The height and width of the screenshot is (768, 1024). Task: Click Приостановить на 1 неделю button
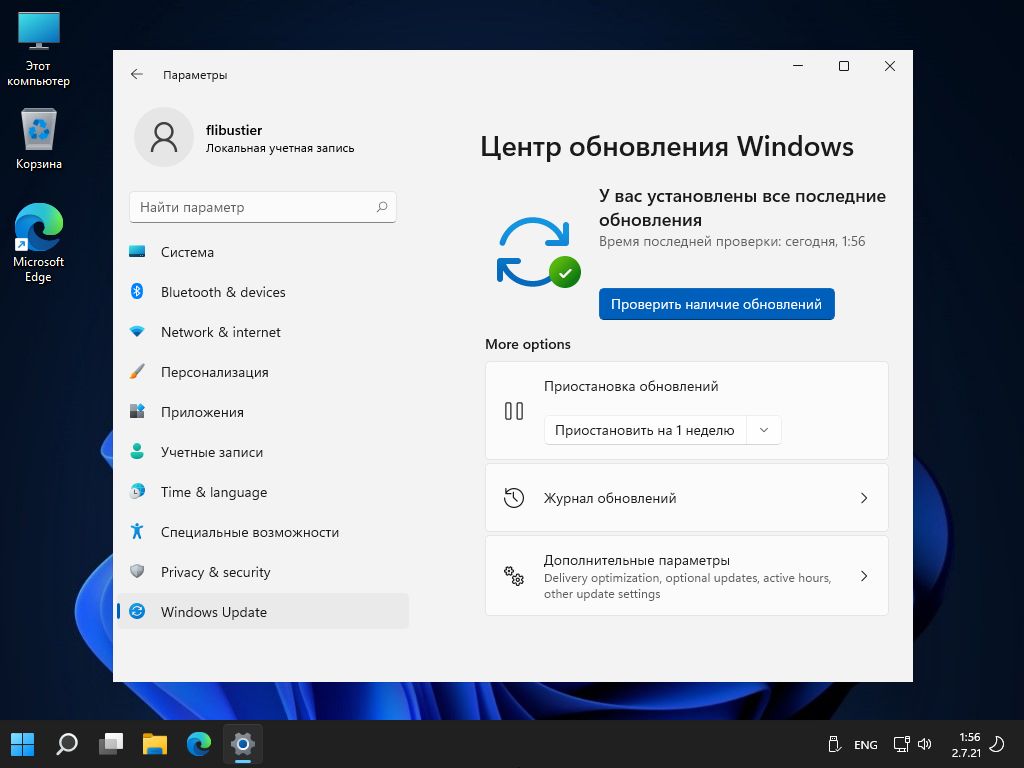click(644, 430)
